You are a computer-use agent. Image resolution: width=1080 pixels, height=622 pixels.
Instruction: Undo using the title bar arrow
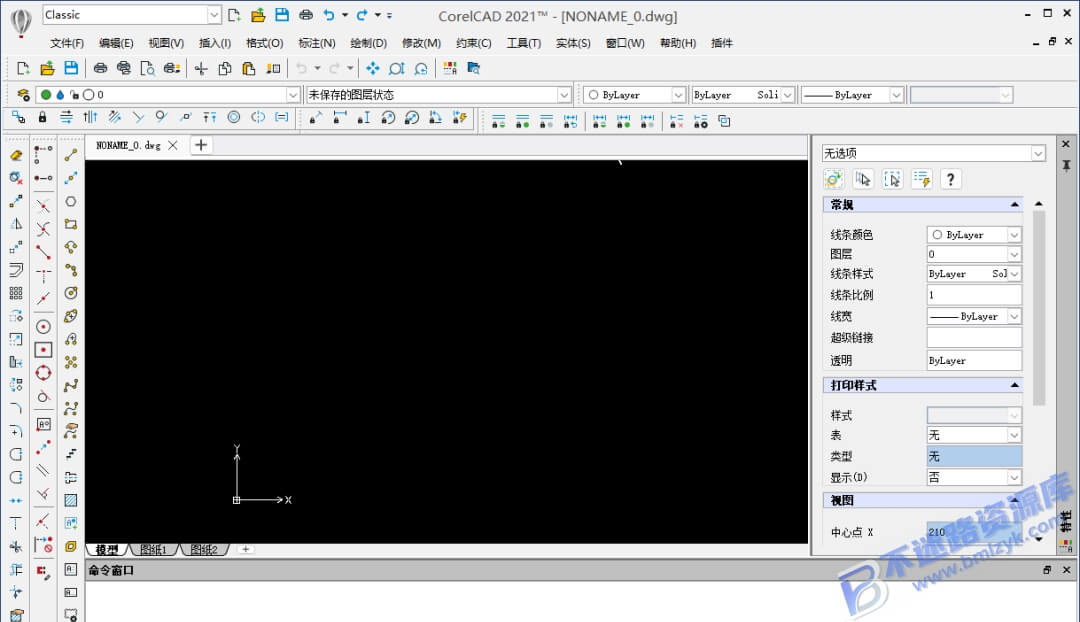click(329, 14)
